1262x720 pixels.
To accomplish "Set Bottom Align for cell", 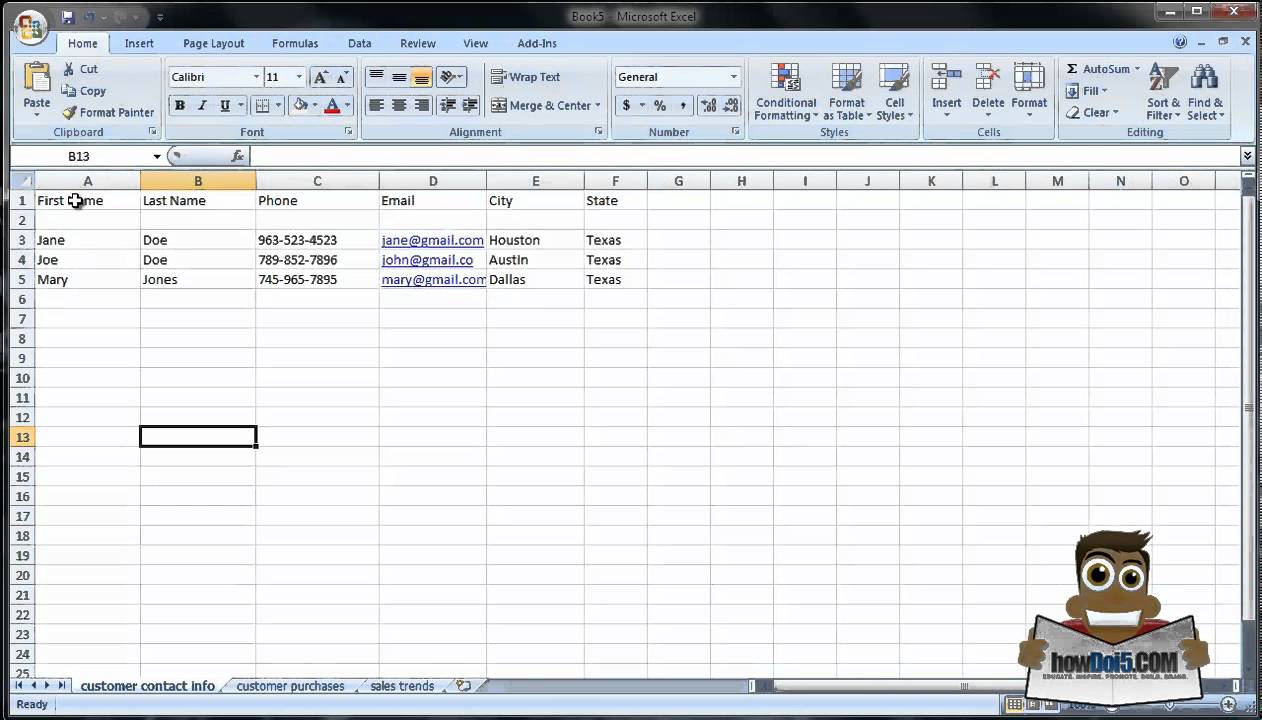I will (x=421, y=77).
